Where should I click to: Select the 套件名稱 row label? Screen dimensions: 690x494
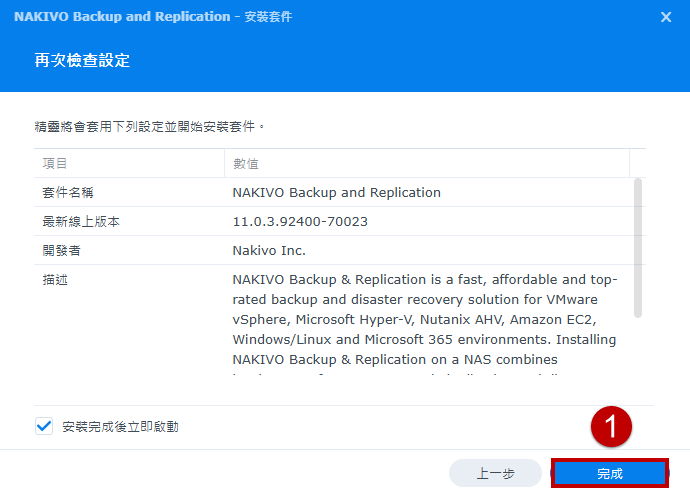tap(68, 193)
